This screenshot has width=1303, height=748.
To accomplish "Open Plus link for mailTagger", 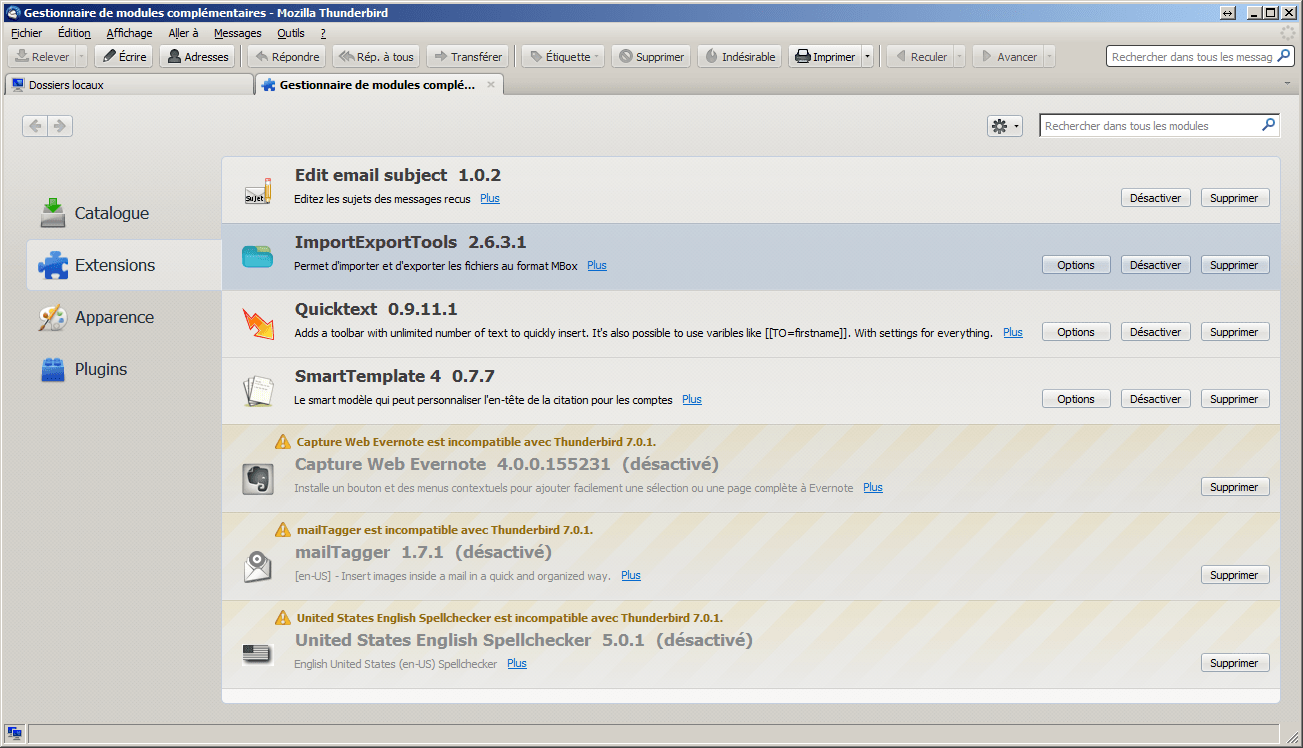I will (x=631, y=576).
